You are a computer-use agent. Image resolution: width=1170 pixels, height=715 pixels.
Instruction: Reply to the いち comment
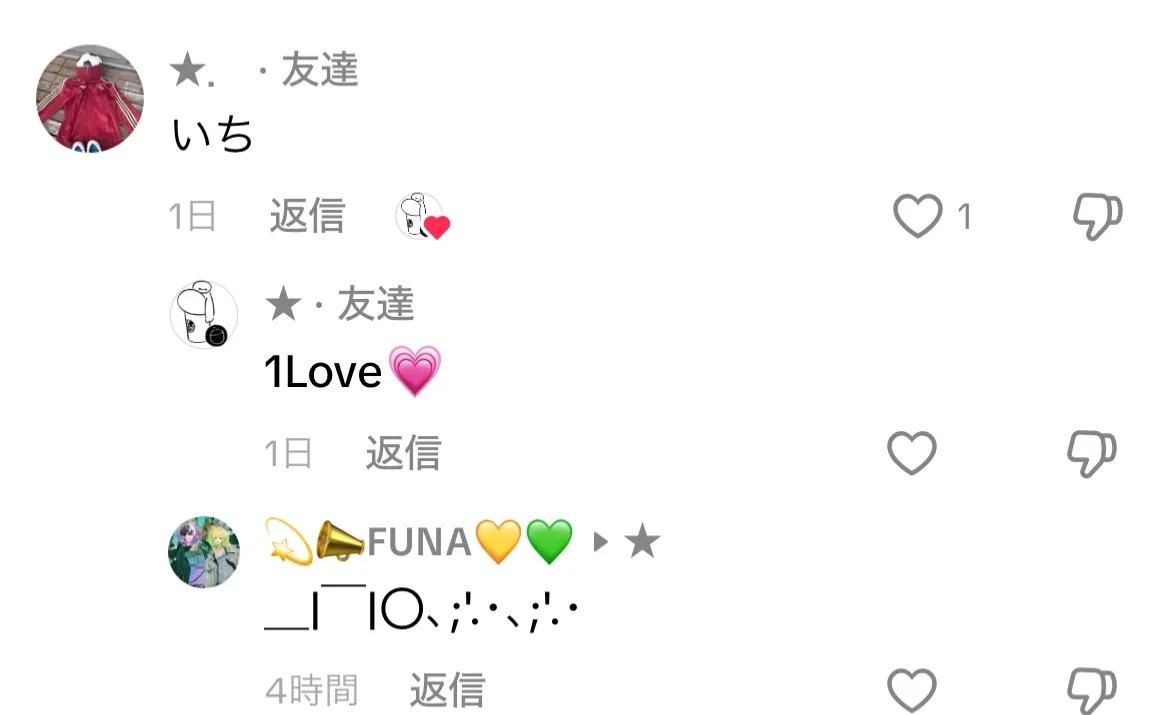[307, 216]
